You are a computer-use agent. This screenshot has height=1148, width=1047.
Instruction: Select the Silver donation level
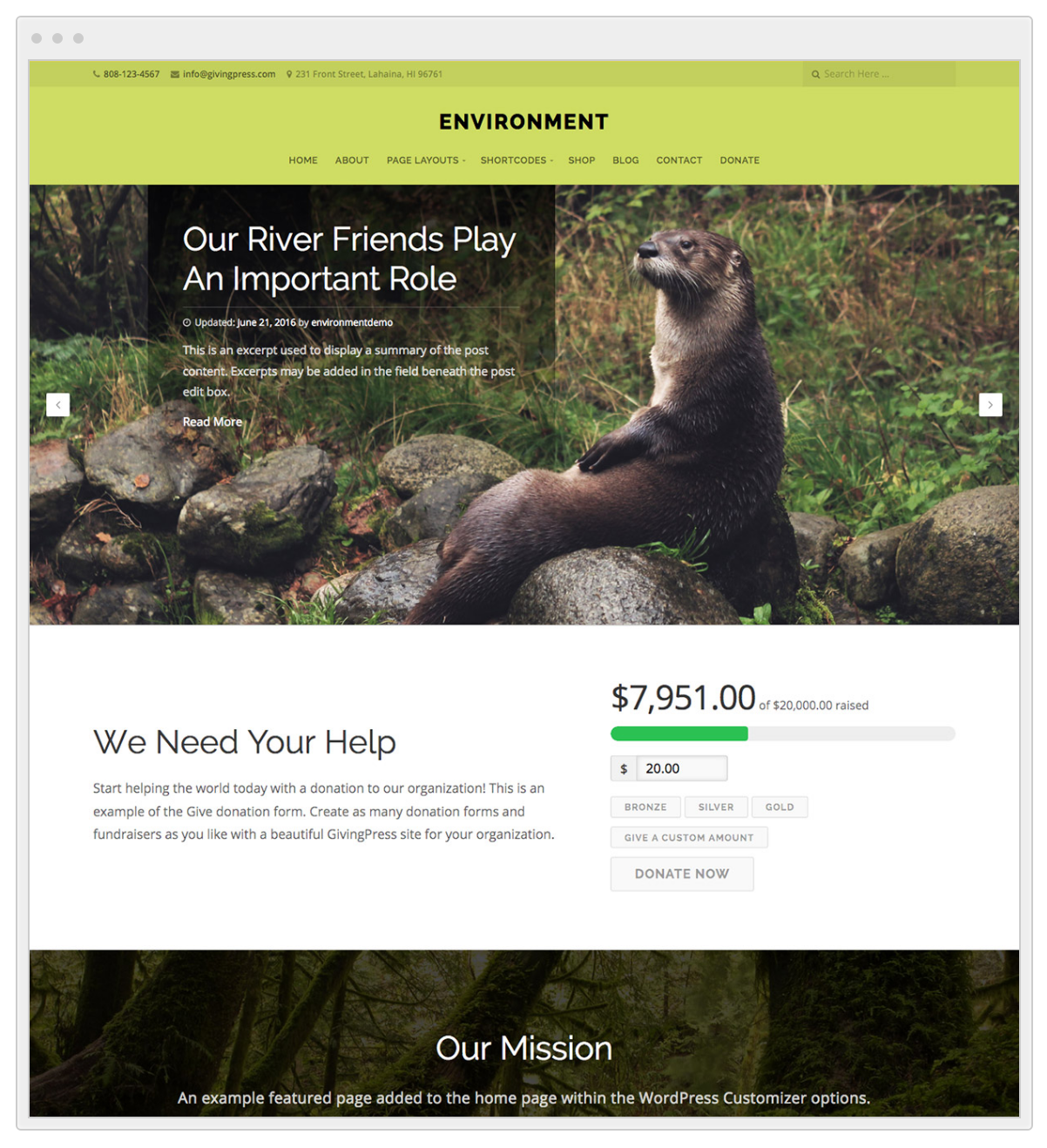tap(716, 807)
